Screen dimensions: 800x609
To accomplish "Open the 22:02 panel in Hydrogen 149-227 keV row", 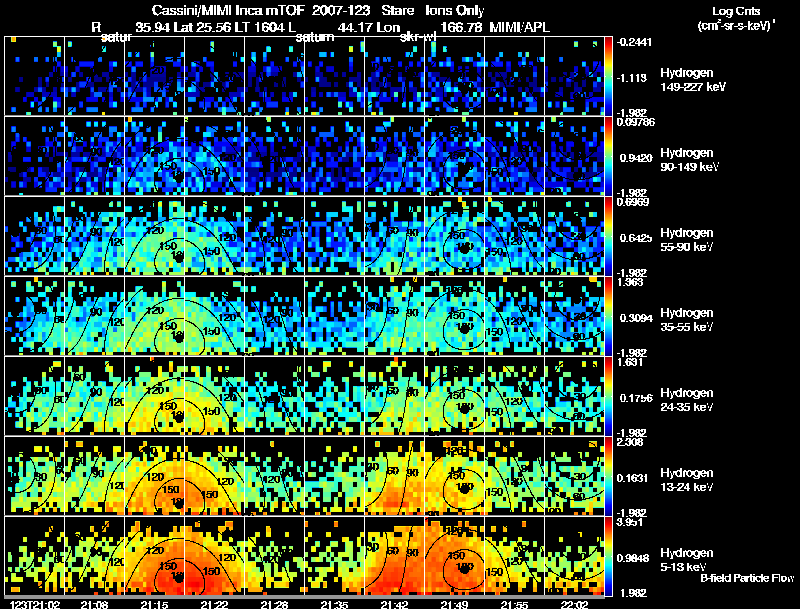I will (574, 76).
